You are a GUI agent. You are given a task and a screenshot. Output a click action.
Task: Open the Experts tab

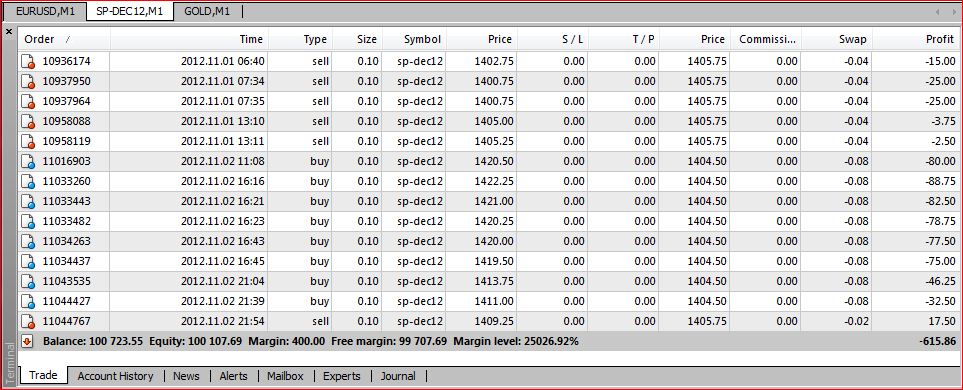tap(341, 376)
